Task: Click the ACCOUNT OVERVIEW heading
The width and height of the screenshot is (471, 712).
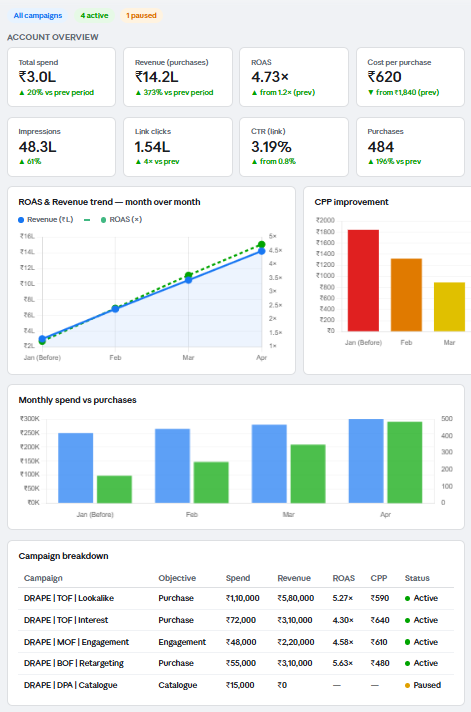Action: pos(53,37)
